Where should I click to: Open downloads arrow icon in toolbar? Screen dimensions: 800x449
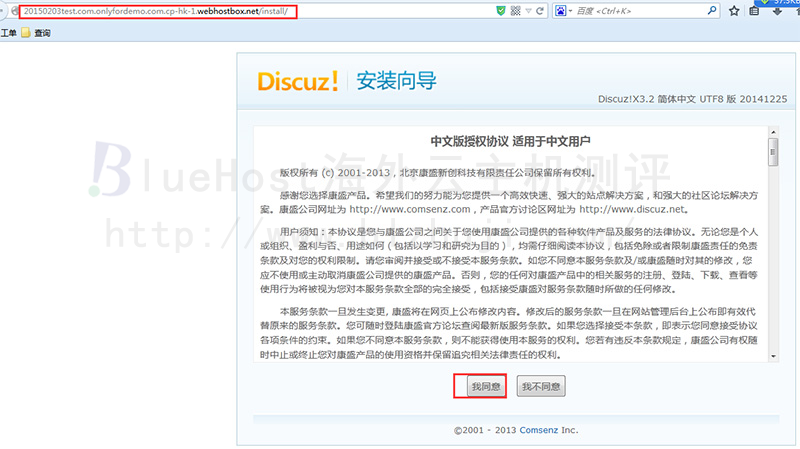click(x=777, y=11)
